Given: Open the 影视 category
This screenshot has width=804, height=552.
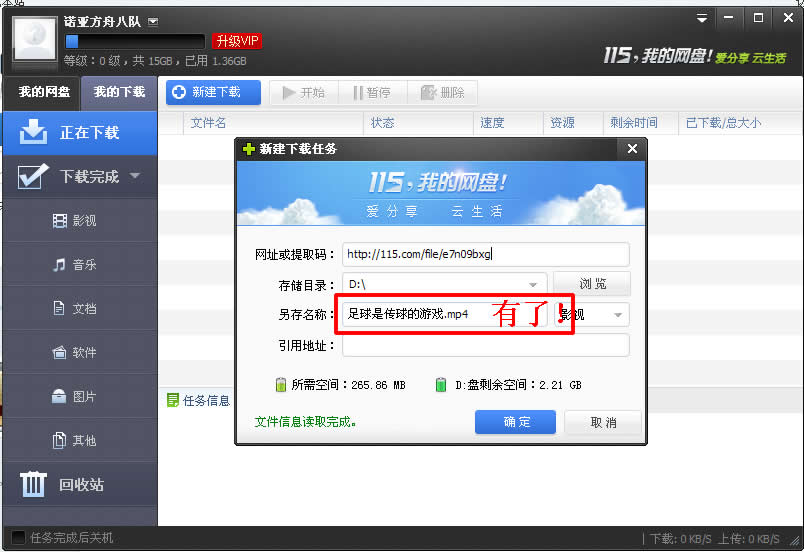Looking at the screenshot, I should coord(80,220).
